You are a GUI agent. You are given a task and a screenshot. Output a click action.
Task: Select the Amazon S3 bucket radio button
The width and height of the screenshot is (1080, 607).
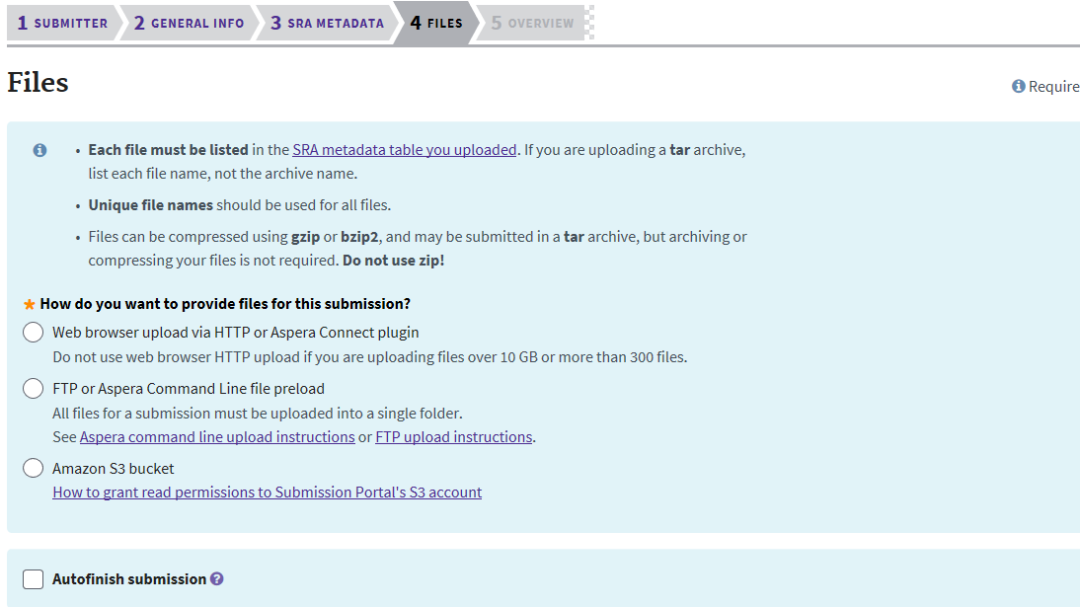33,468
